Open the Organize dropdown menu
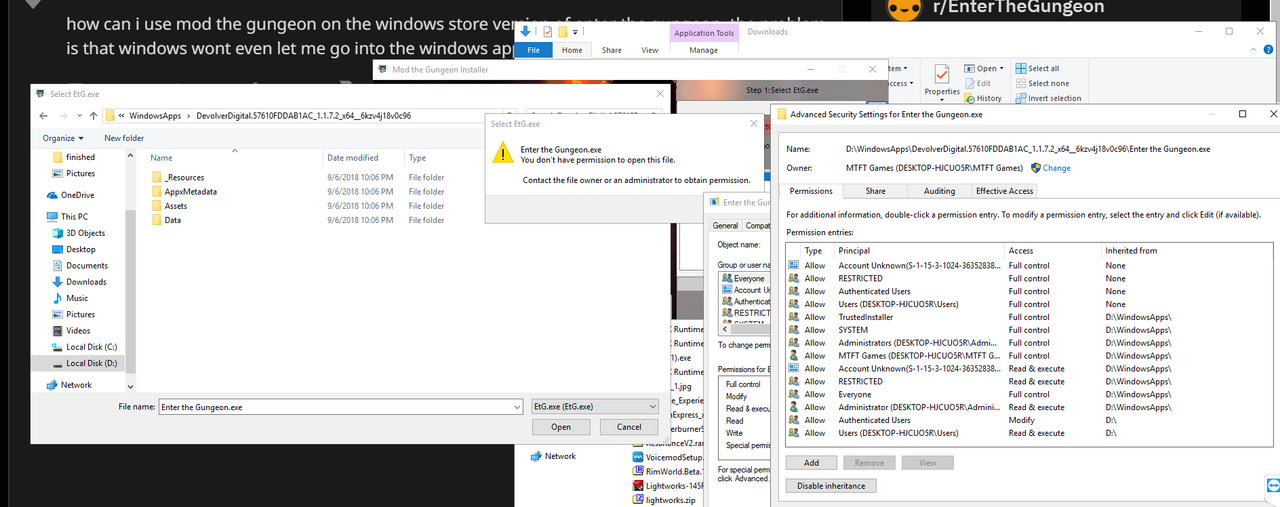This screenshot has height=507, width=1280. coord(63,138)
